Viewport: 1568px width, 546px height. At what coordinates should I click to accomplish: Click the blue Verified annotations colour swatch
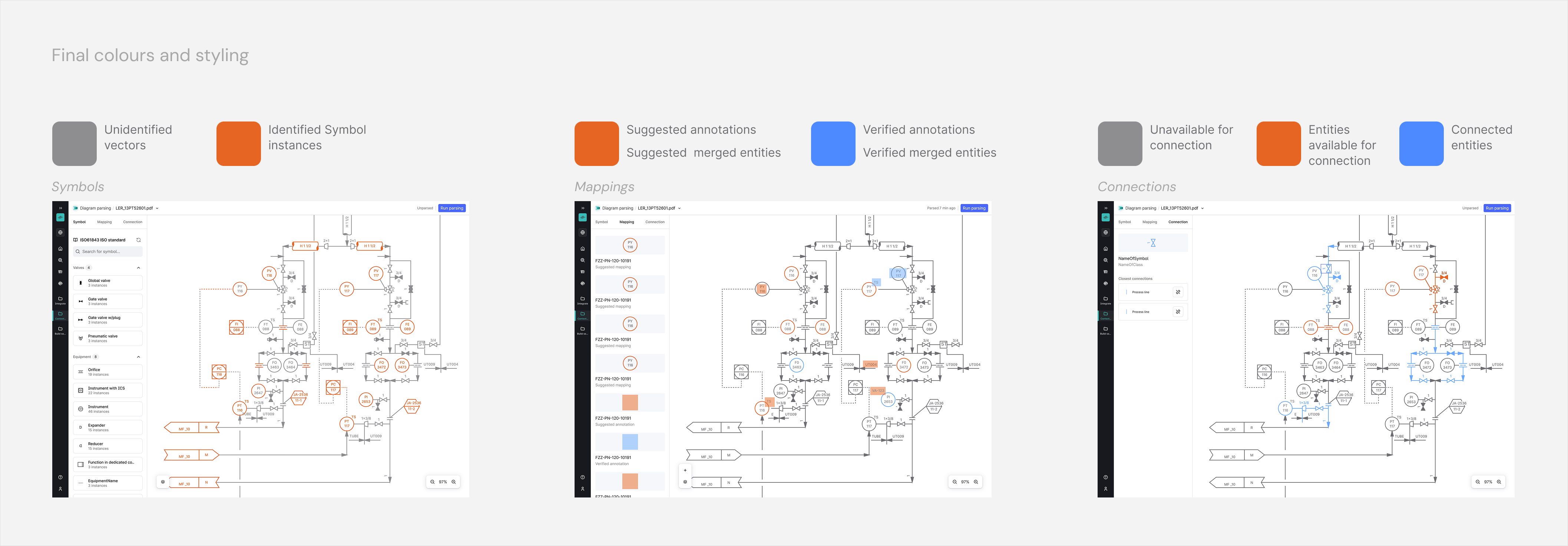[x=833, y=143]
